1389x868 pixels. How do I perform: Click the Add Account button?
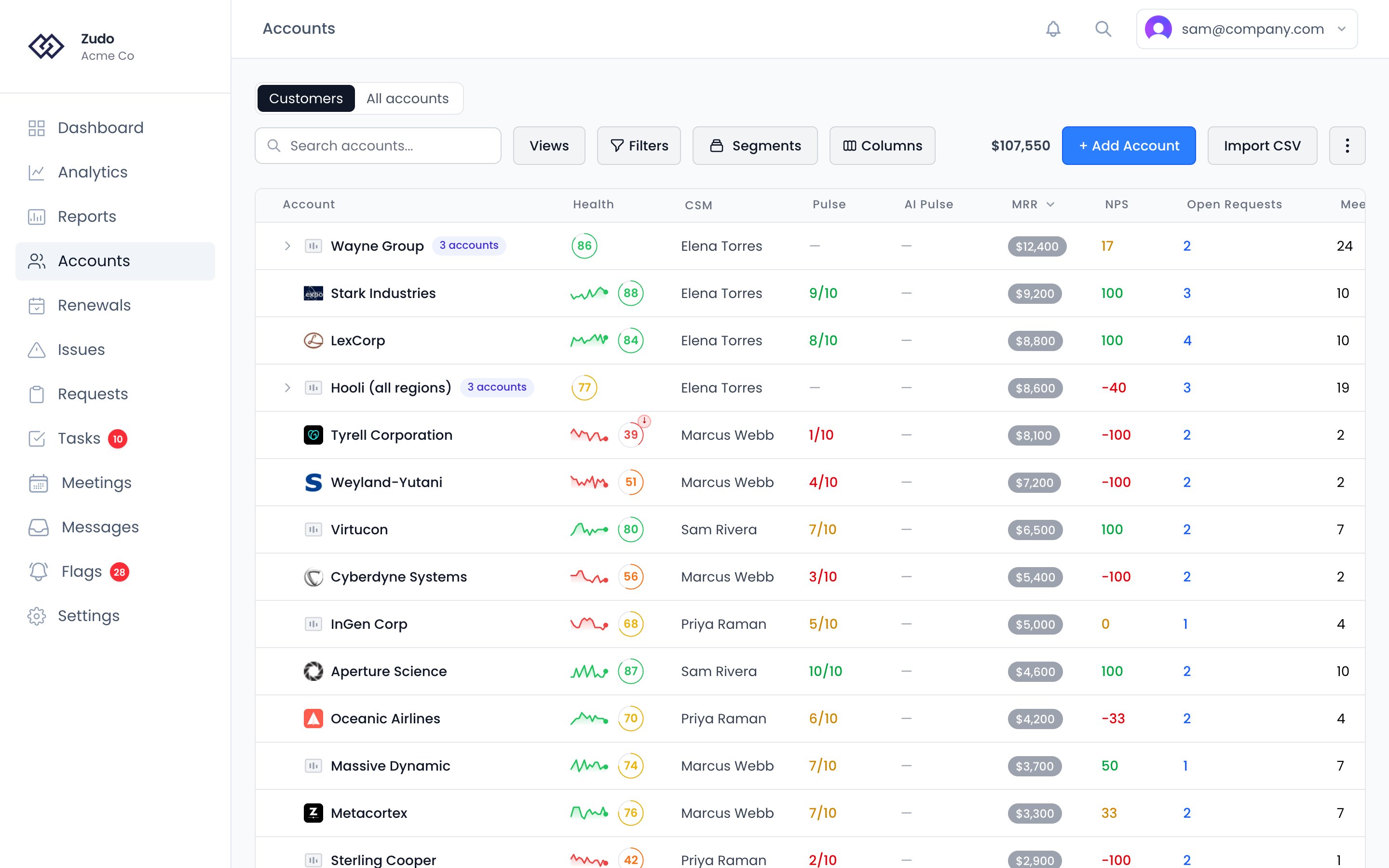[x=1129, y=146]
